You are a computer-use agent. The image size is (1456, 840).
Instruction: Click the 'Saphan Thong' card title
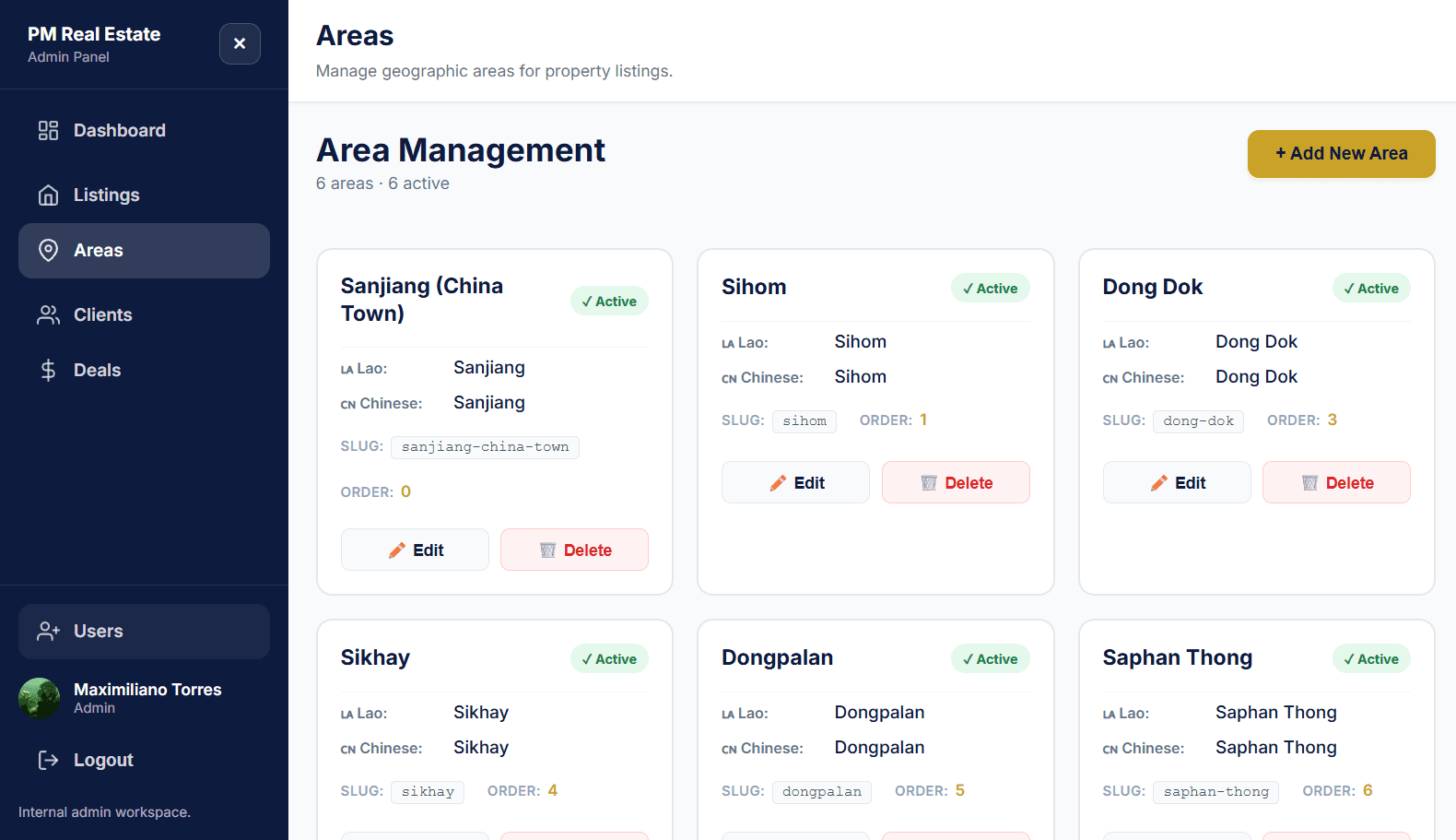tap(1177, 657)
